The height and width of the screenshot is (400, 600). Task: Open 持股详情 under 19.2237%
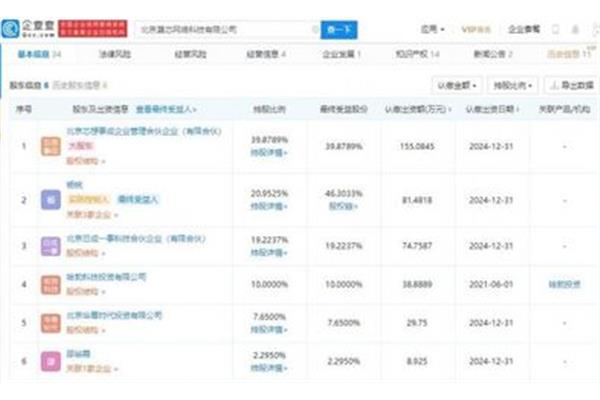pyautogui.click(x=269, y=253)
